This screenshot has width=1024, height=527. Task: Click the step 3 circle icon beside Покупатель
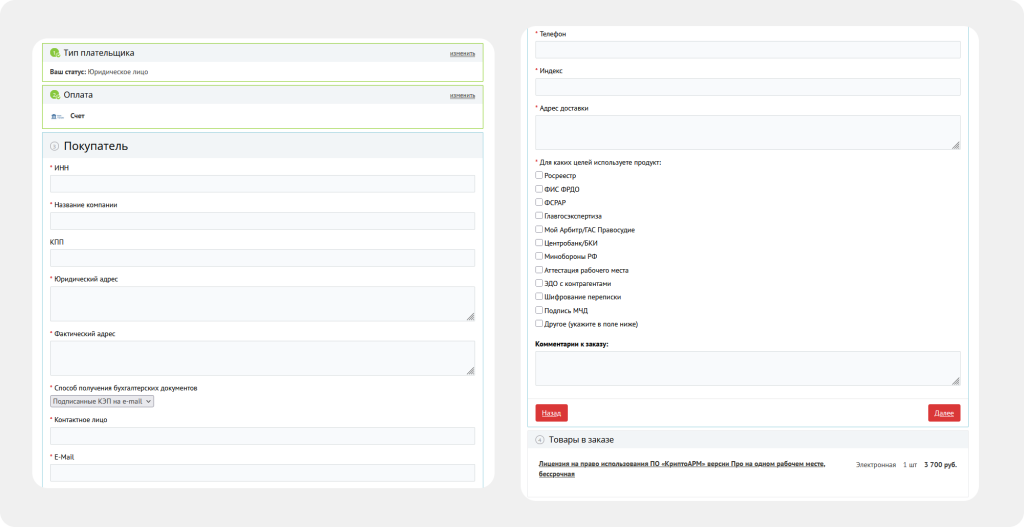(55, 146)
